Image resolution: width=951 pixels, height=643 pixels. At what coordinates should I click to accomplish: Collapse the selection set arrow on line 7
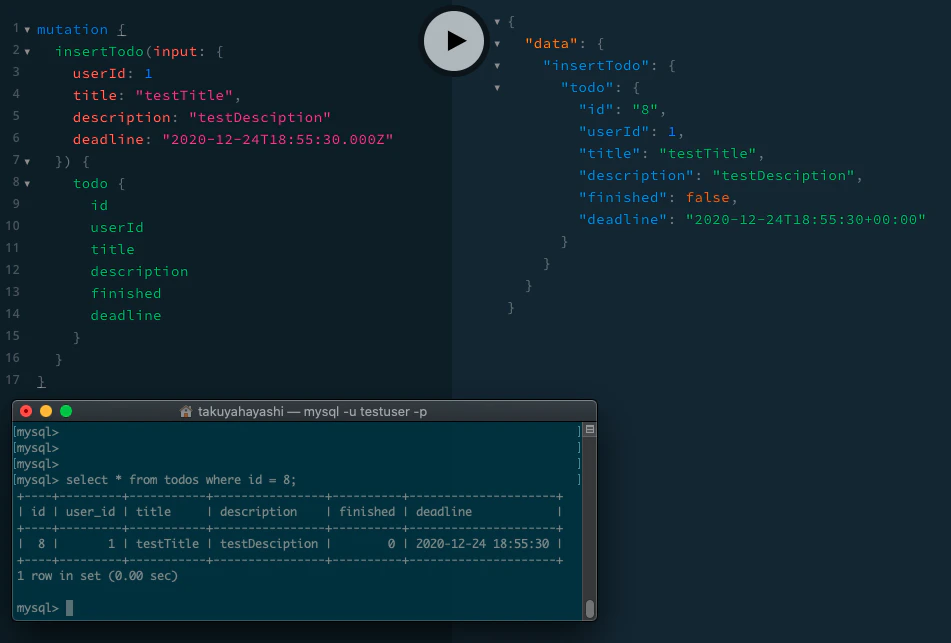click(27, 161)
